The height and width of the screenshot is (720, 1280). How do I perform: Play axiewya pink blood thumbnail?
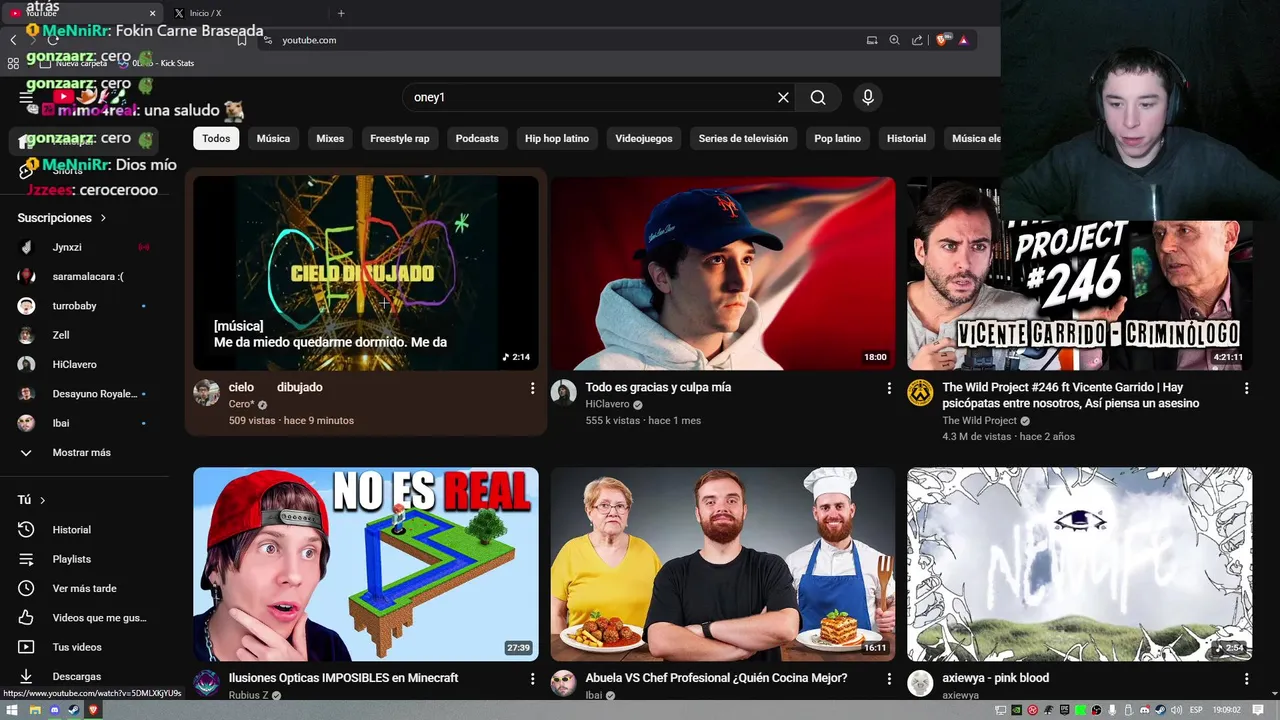[1080, 564]
